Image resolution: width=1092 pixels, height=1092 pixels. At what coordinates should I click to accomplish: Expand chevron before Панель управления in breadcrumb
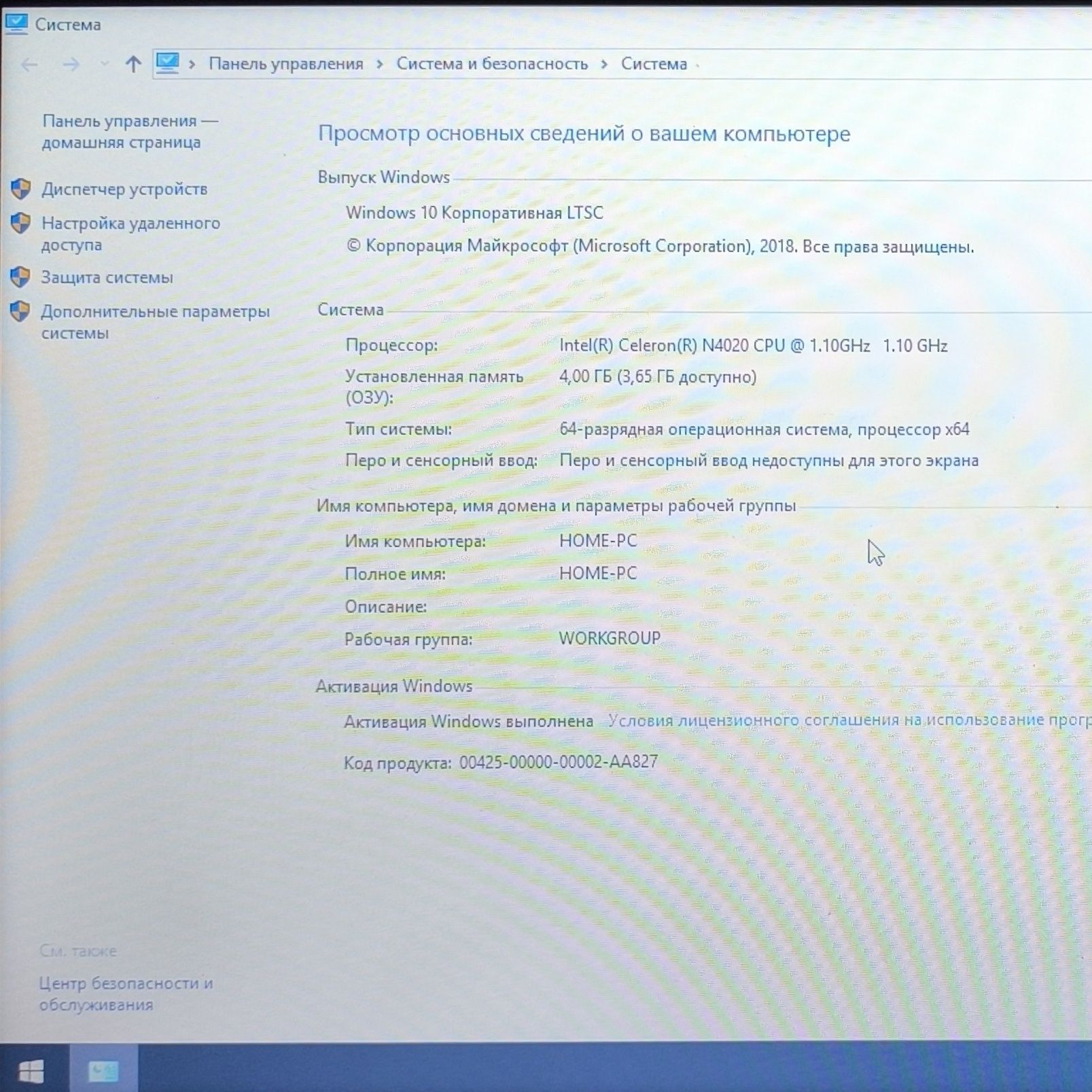point(192,65)
